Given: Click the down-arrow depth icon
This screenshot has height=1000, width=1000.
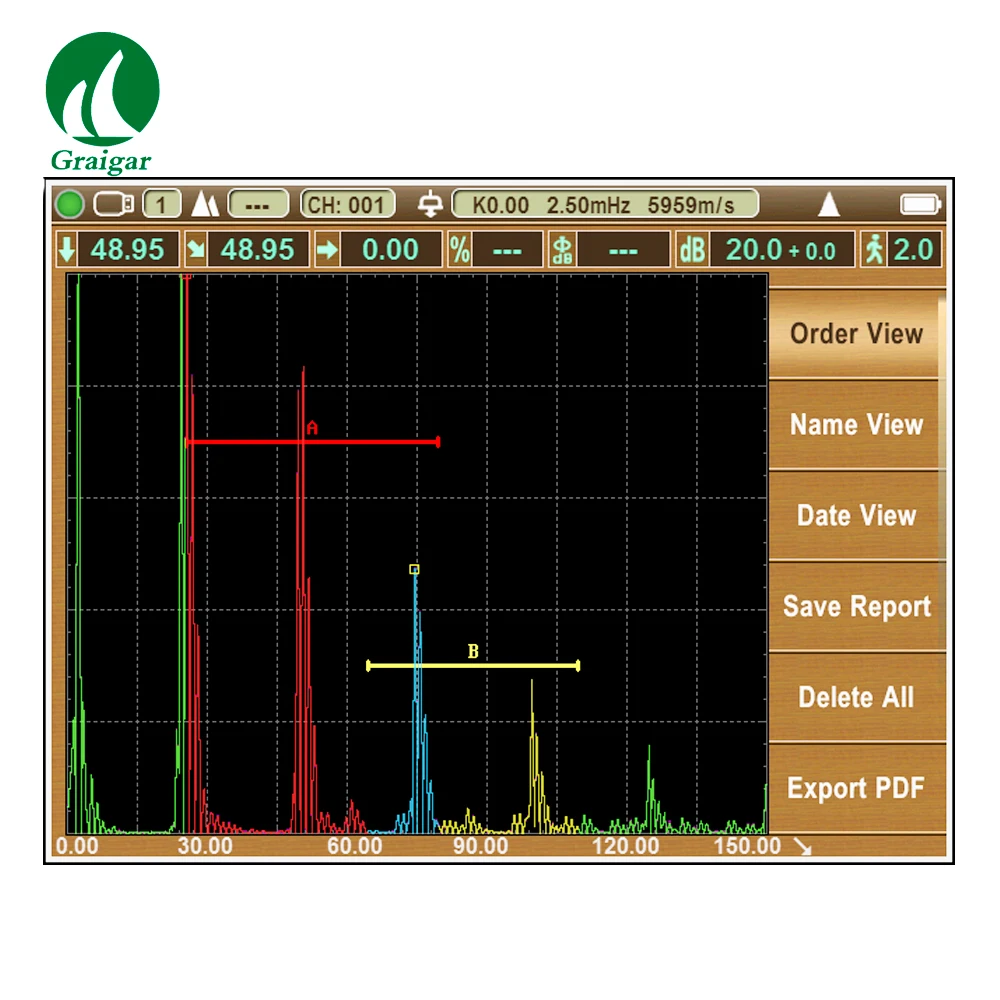Looking at the screenshot, I should click(66, 249).
